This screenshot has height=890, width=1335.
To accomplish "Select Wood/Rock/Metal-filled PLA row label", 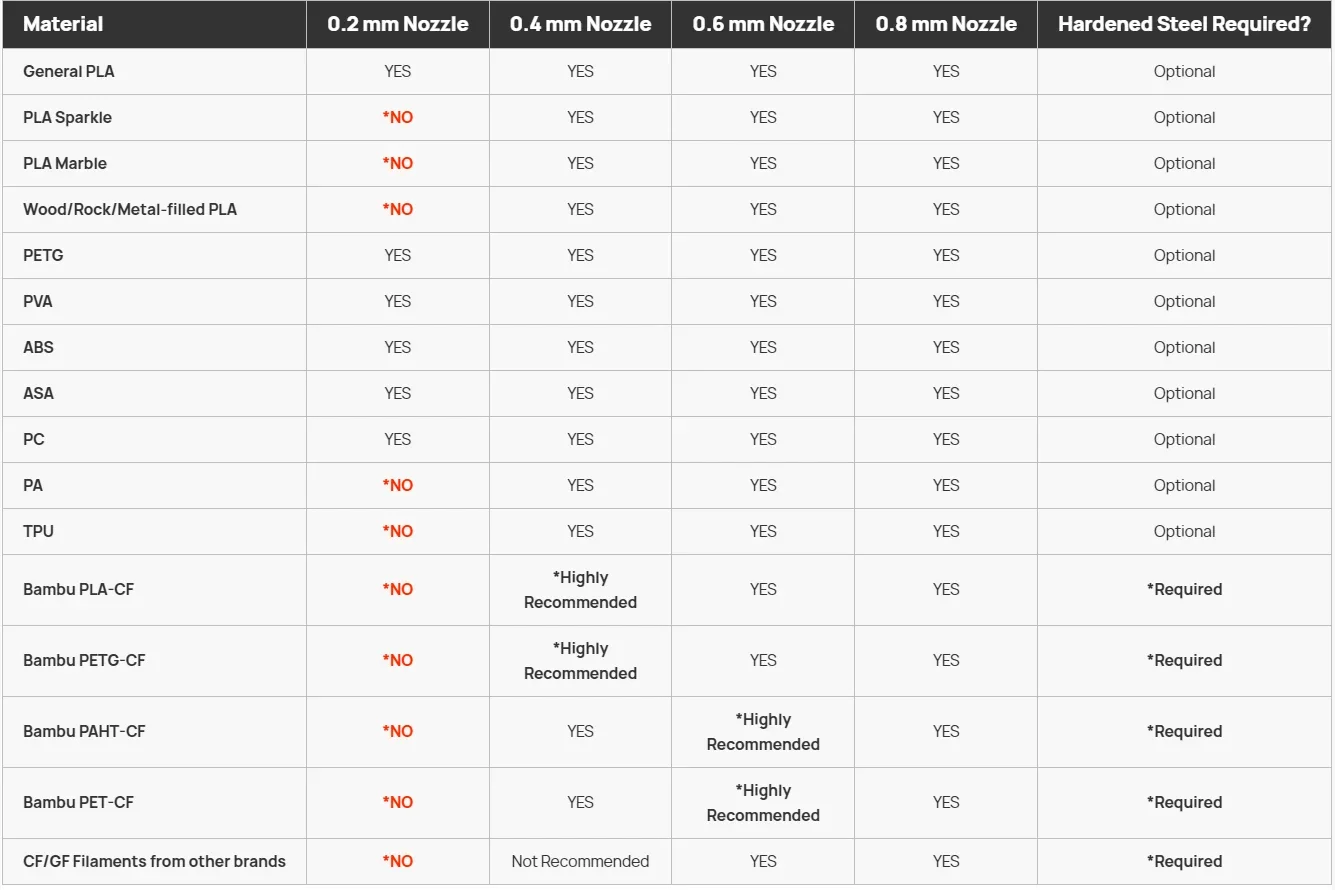I will tap(130, 209).
